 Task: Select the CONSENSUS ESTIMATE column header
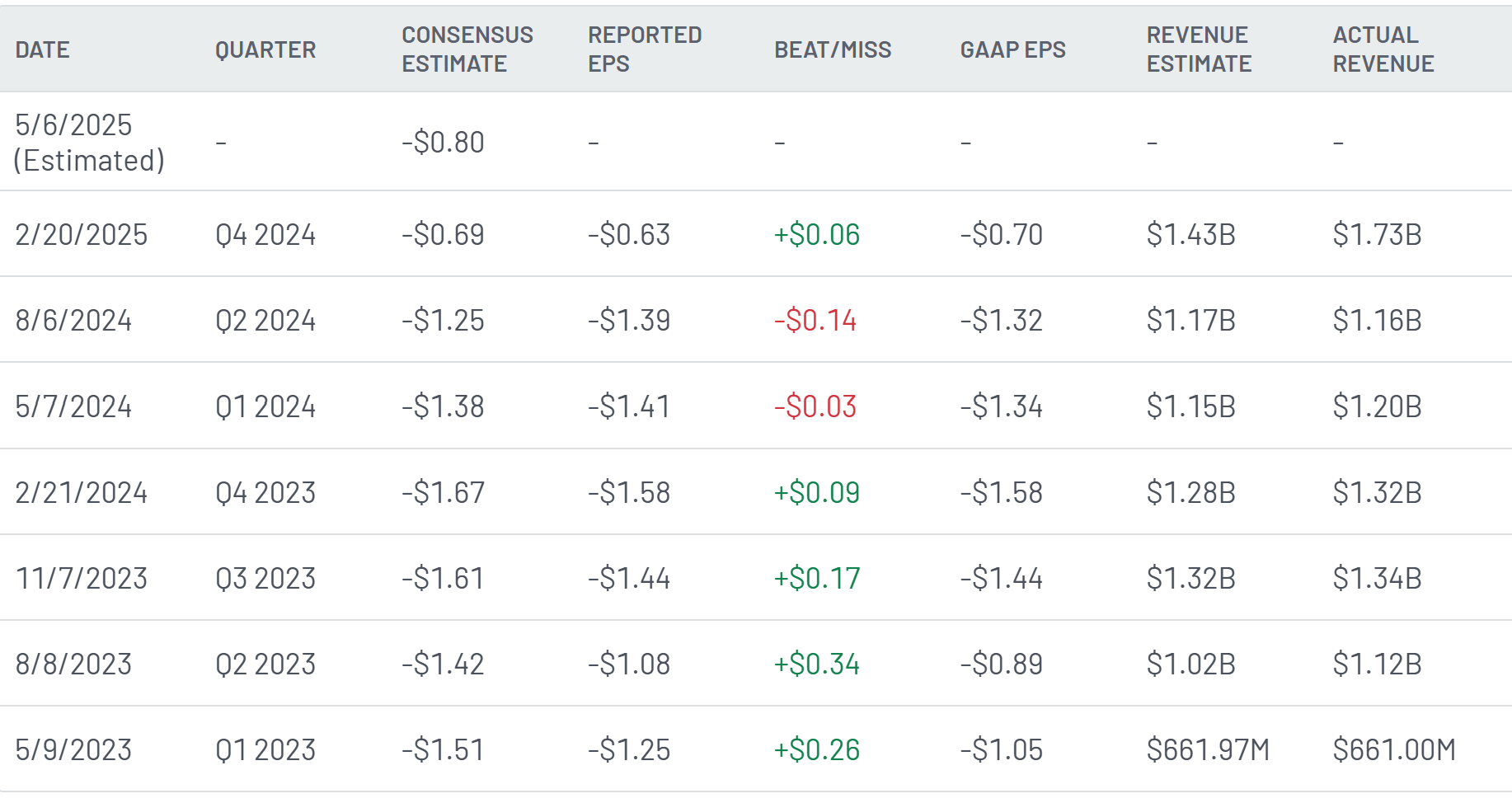pyautogui.click(x=467, y=49)
